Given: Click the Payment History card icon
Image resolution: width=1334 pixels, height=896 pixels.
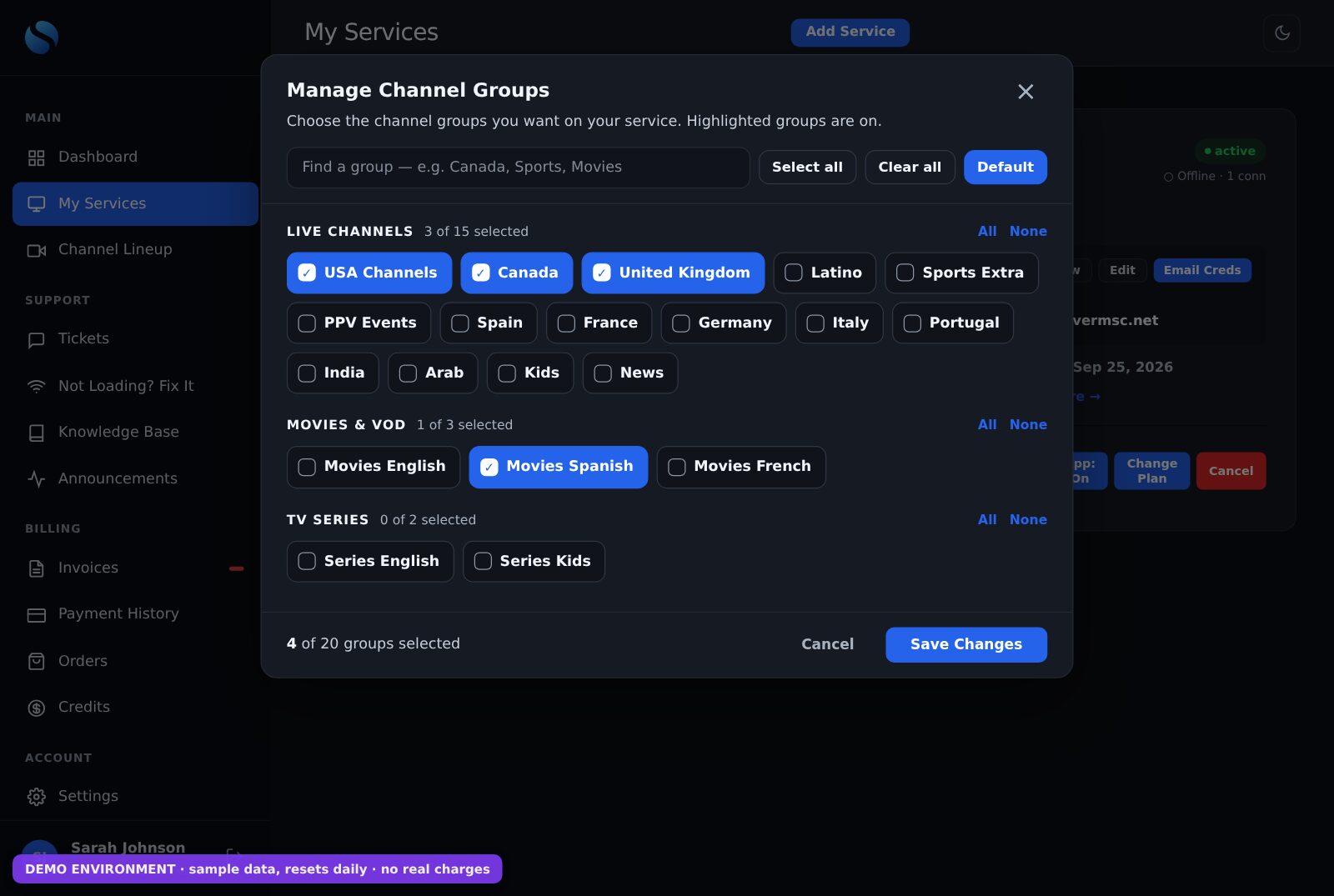Looking at the screenshot, I should pos(36,614).
